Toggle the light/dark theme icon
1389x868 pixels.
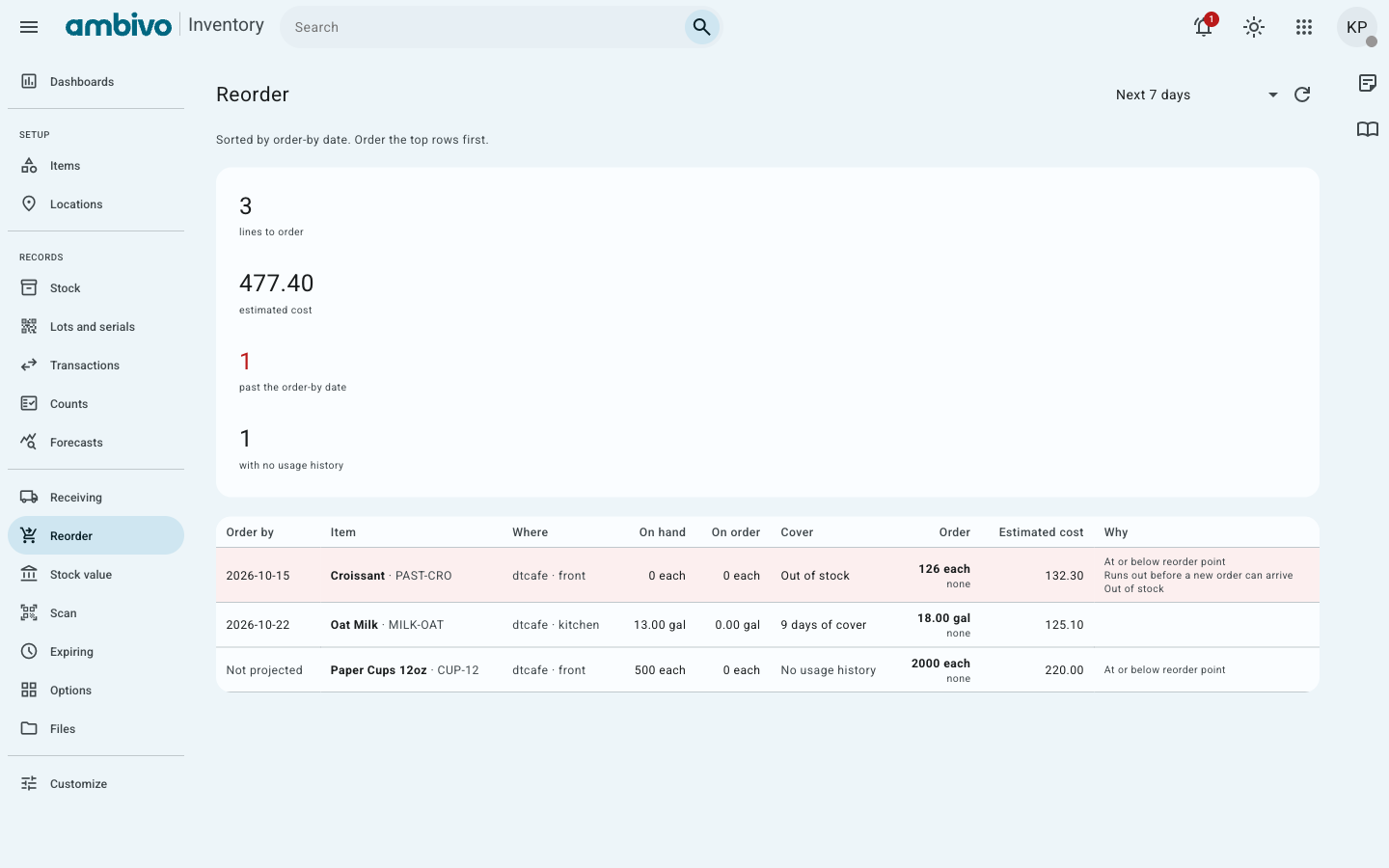coord(1254,27)
